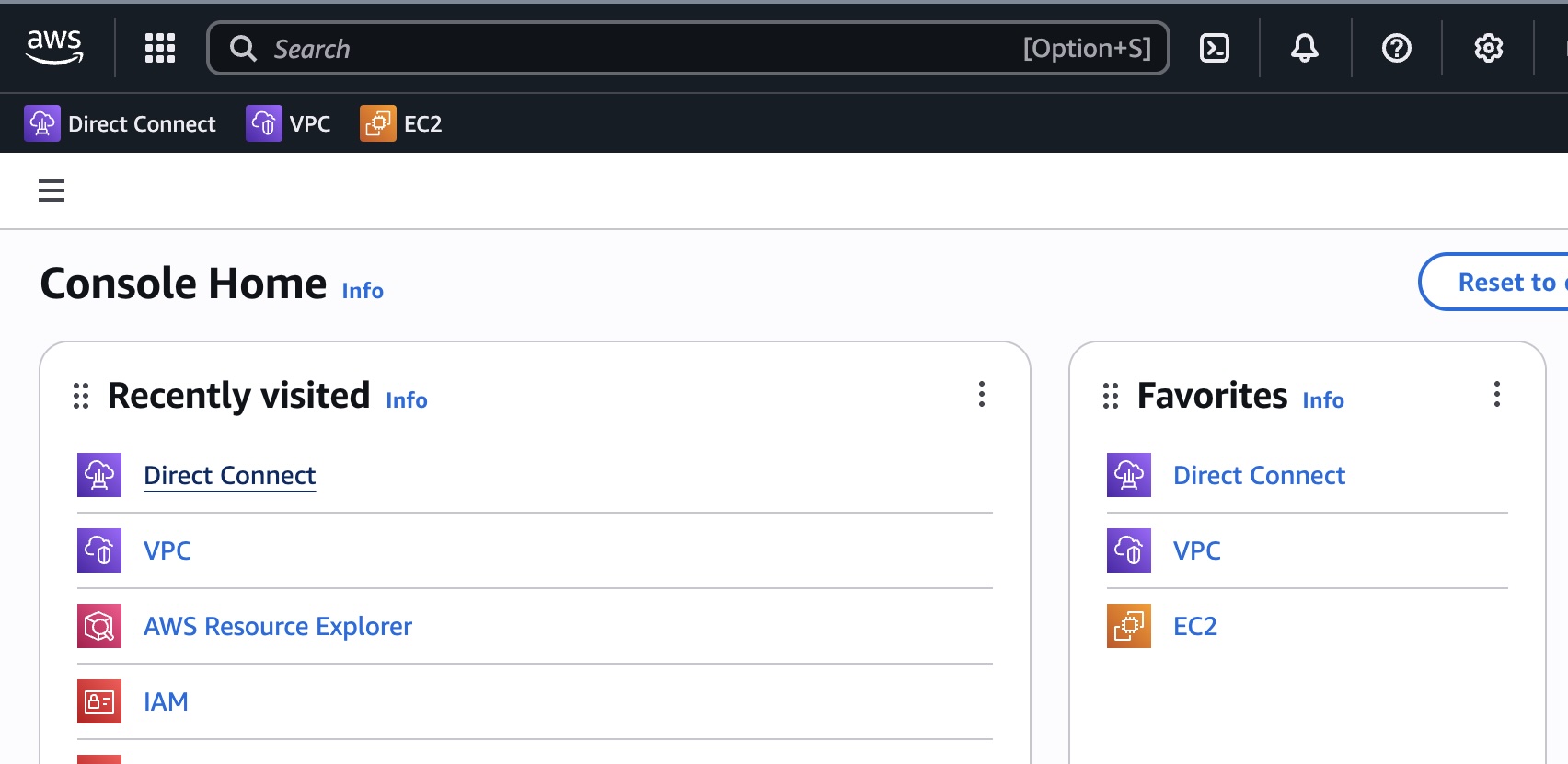
Task: Open VPC shortcut in favorites bar
Action: [288, 123]
